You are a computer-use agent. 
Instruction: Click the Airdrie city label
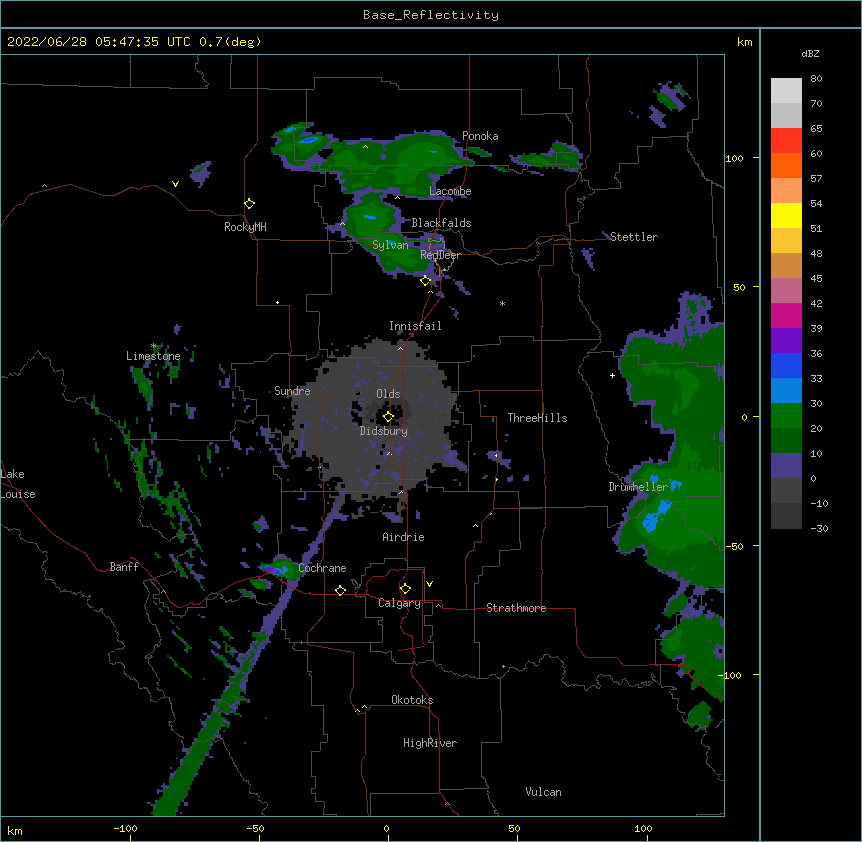click(404, 537)
